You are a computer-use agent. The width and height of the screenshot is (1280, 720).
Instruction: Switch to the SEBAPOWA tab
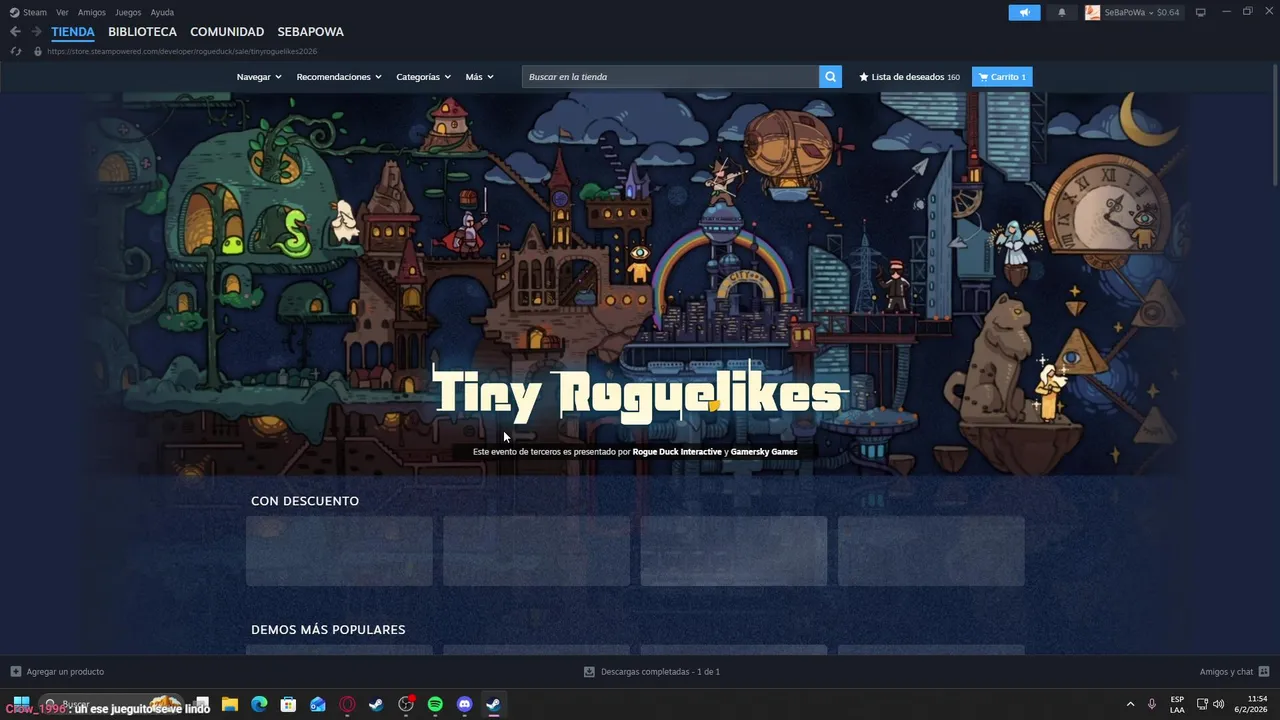(x=311, y=32)
